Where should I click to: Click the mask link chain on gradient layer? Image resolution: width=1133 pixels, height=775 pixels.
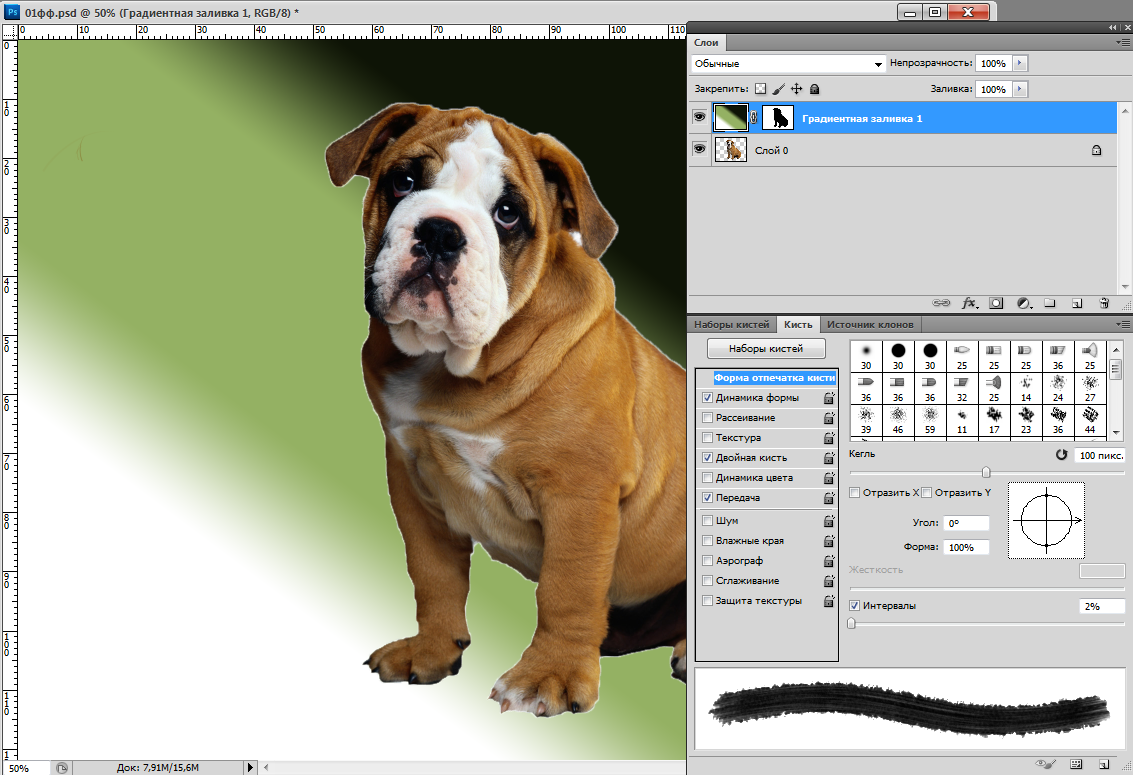[x=754, y=118]
